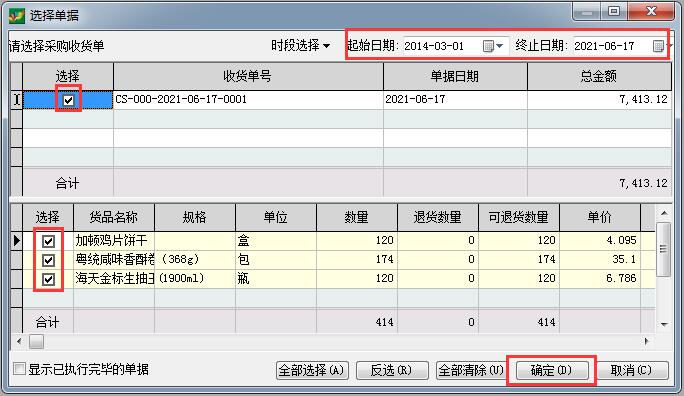Image resolution: width=684 pixels, height=396 pixels.
Task: Expand the start date dropdown arrow
Action: click(500, 46)
